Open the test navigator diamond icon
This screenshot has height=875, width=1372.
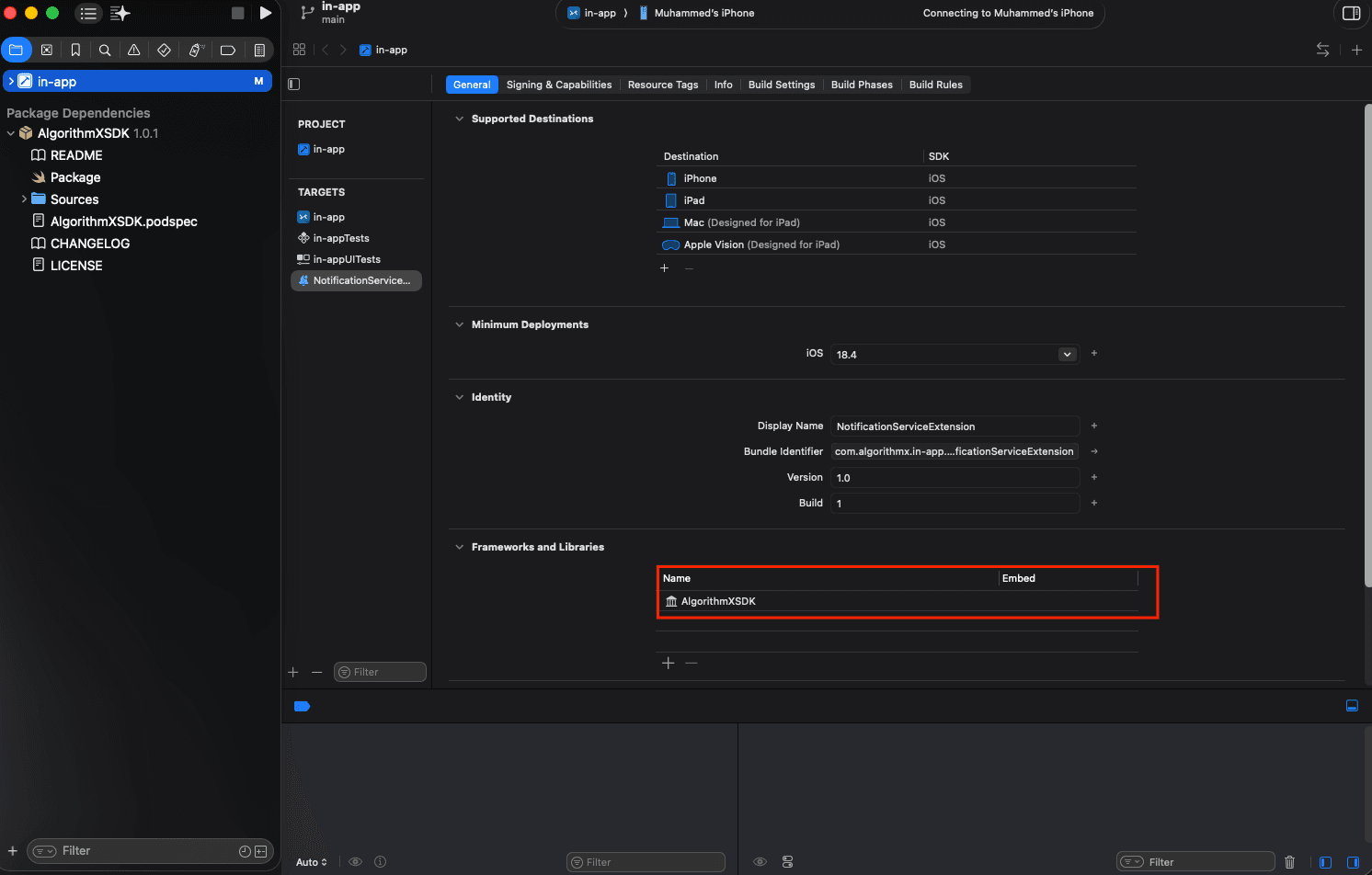click(x=164, y=50)
